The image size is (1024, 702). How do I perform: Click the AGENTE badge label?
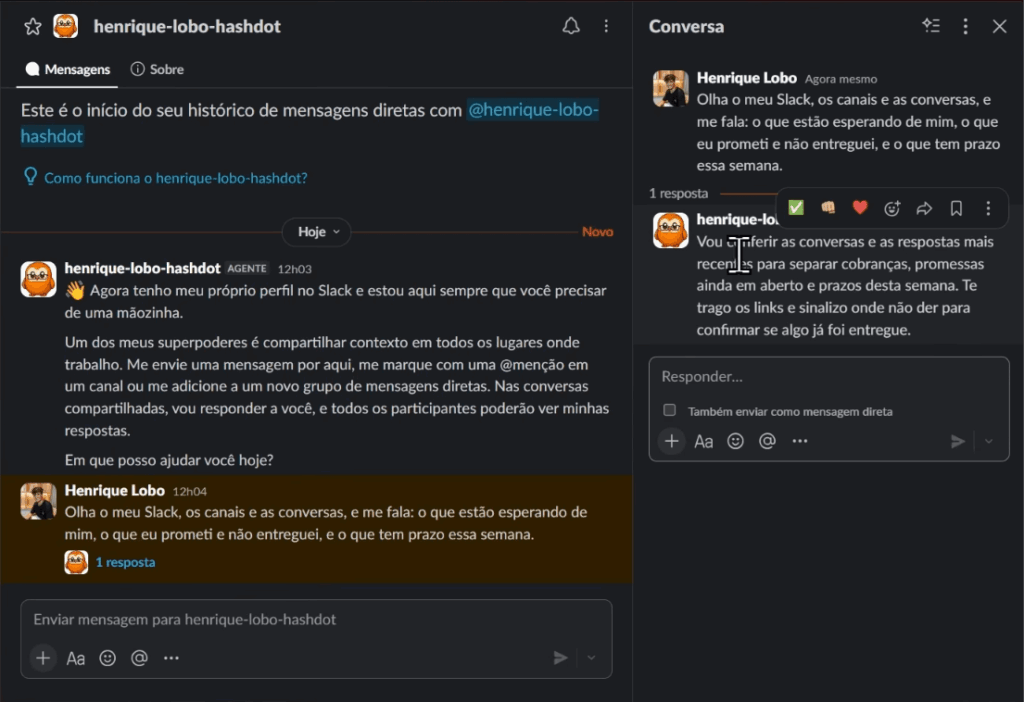(x=247, y=268)
